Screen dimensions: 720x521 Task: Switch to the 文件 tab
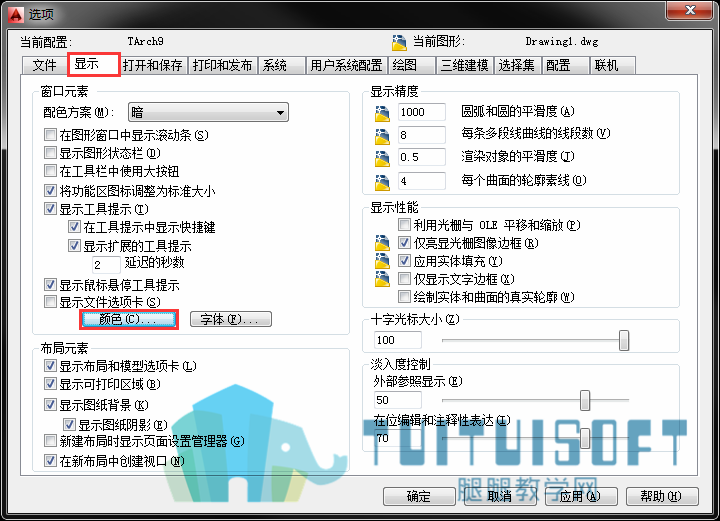[x=45, y=65]
